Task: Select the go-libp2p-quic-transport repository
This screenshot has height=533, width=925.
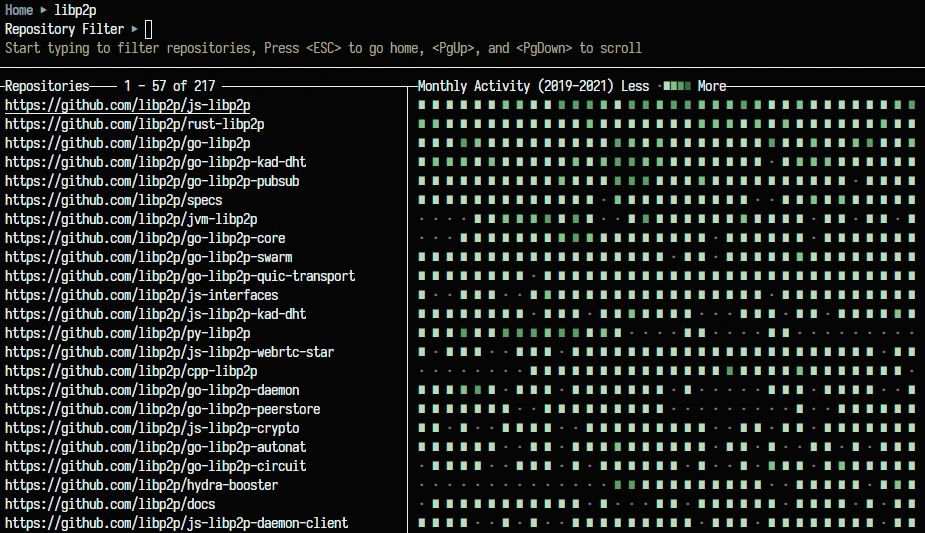Action: [x=180, y=276]
